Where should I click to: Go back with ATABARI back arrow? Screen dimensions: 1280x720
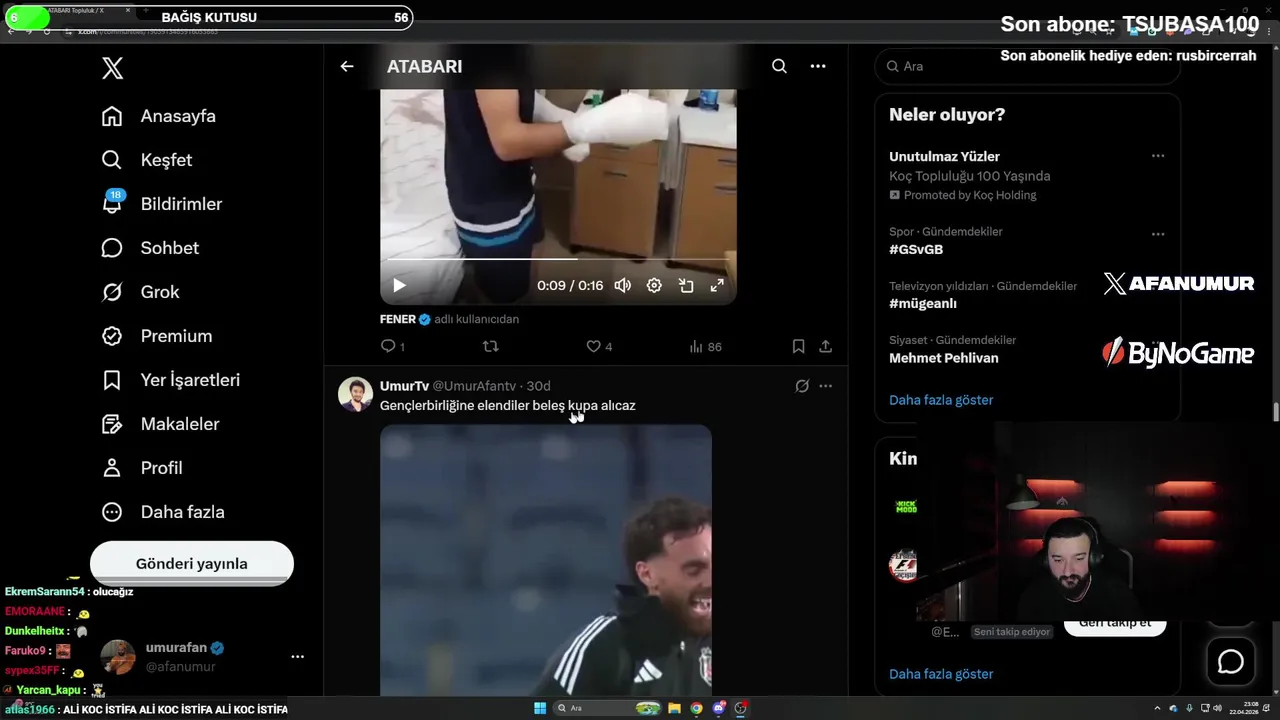(347, 66)
